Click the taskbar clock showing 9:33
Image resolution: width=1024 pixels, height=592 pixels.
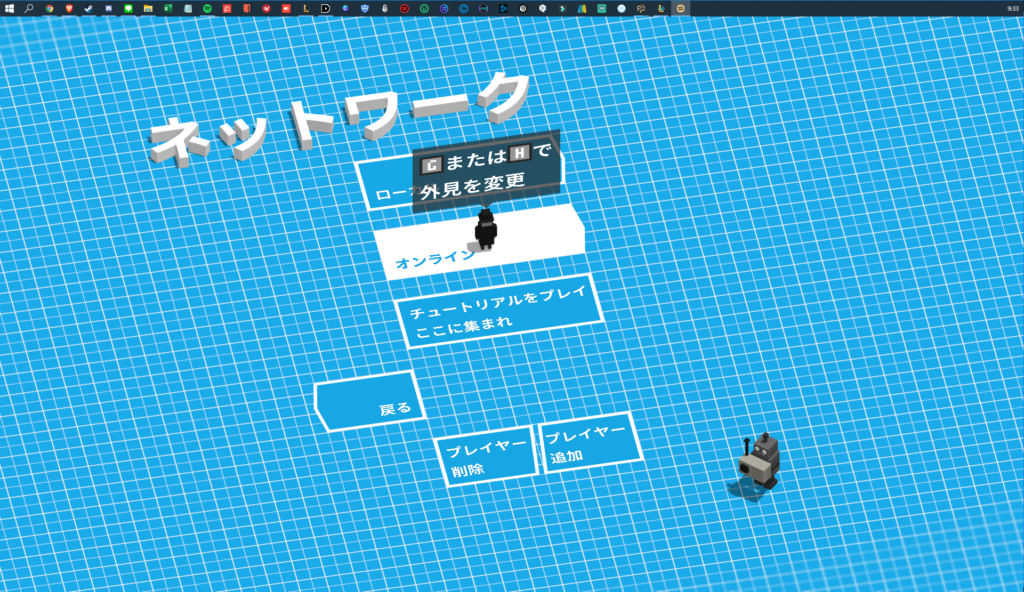(1013, 7)
